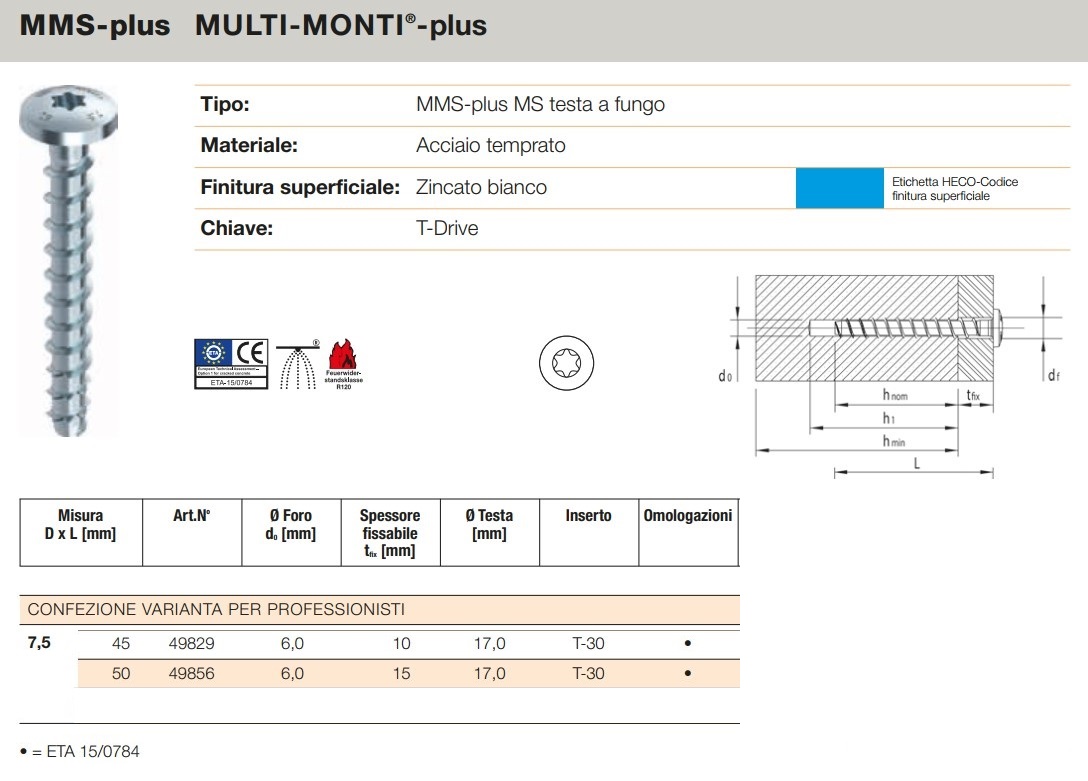Click the Art.N° column header
Image resolution: width=1088 pixels, height=781 pixels.
coord(192,533)
